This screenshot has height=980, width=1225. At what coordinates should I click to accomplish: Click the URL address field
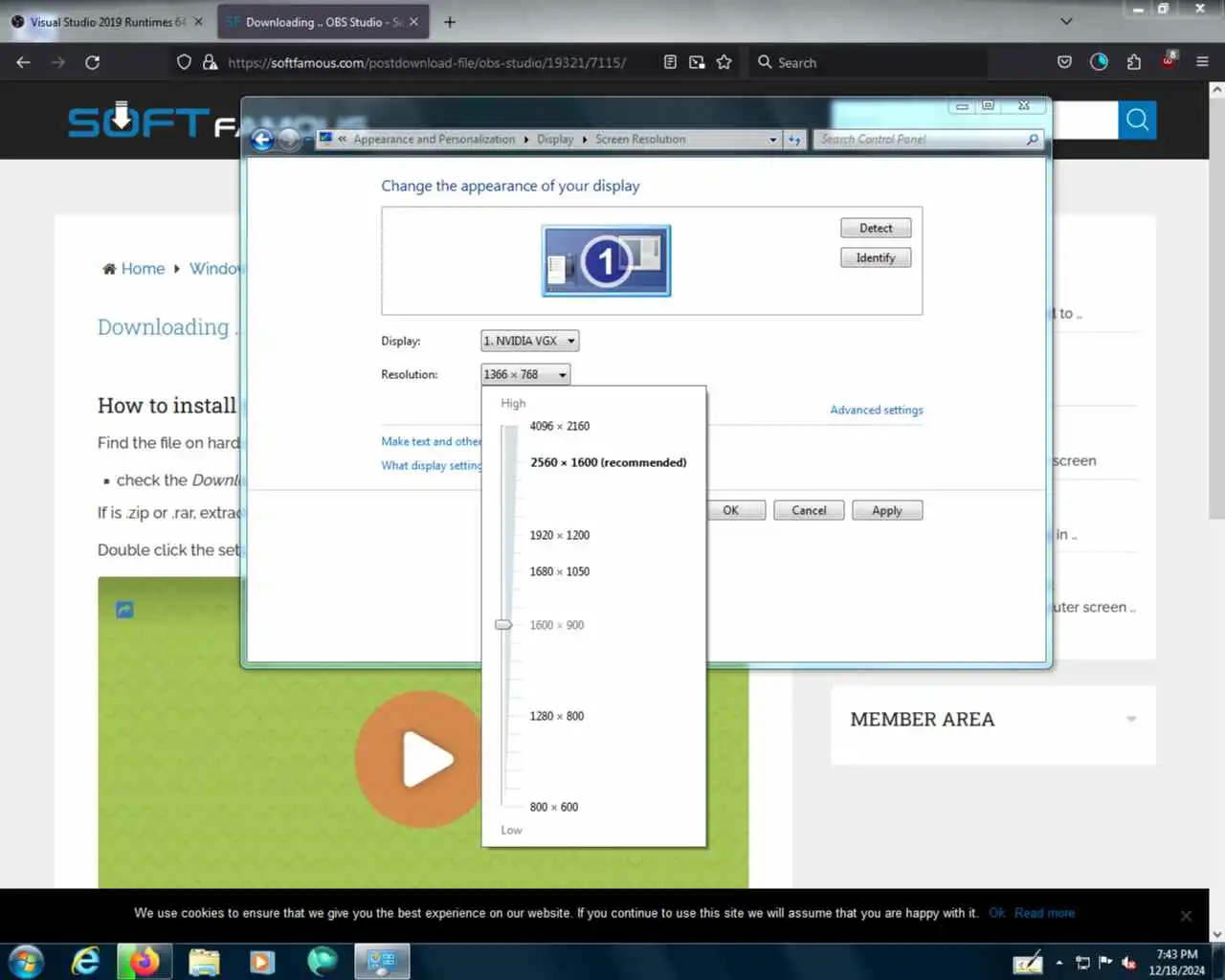click(427, 62)
